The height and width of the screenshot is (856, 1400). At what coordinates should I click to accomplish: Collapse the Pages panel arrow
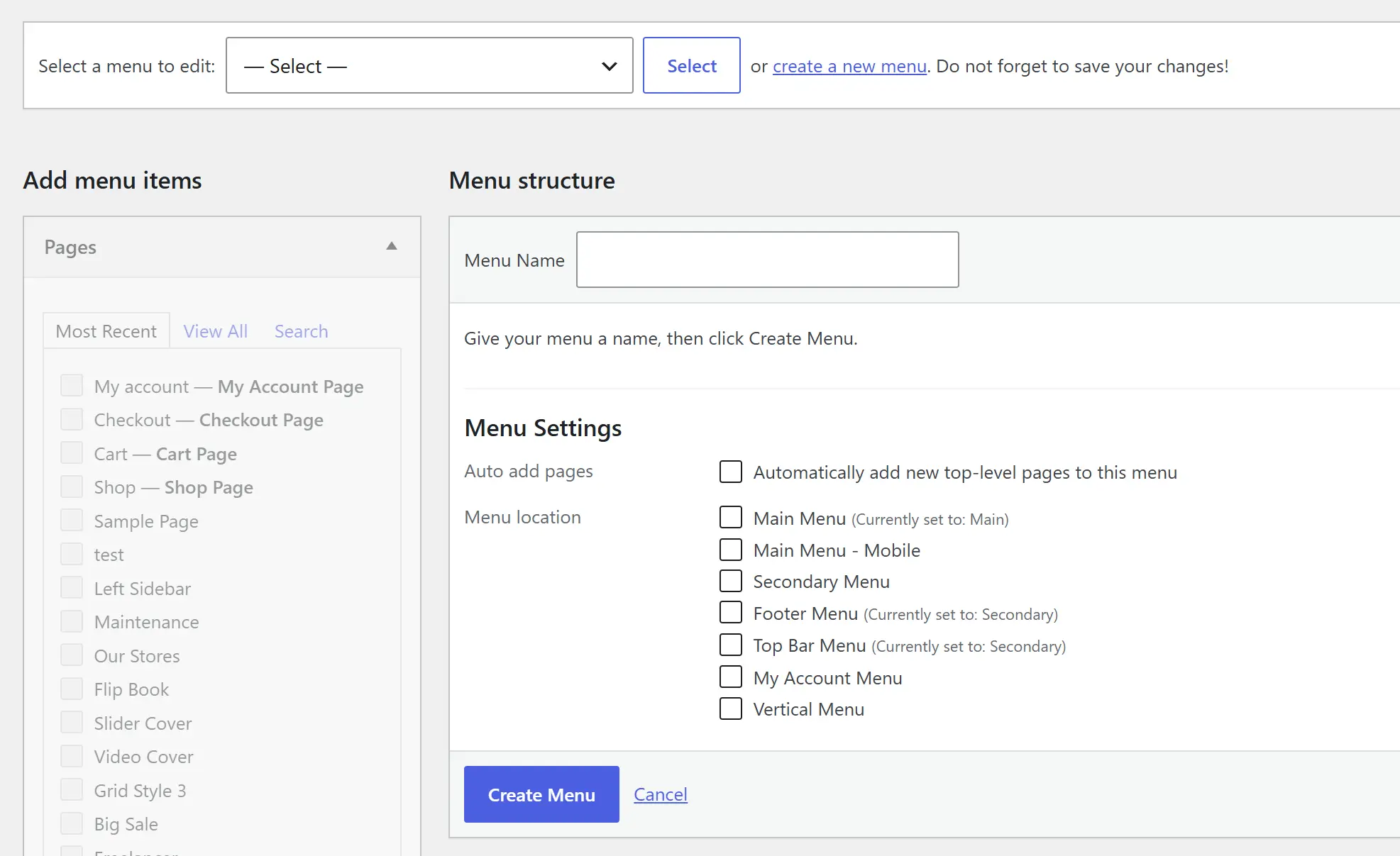(391, 246)
